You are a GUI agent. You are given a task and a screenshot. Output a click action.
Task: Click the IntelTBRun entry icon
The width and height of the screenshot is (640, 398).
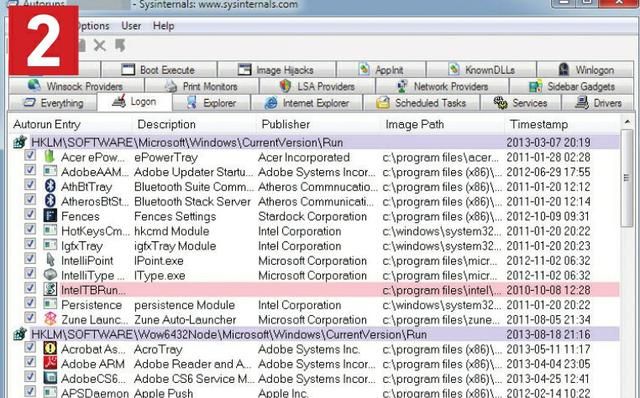[x=50, y=289]
